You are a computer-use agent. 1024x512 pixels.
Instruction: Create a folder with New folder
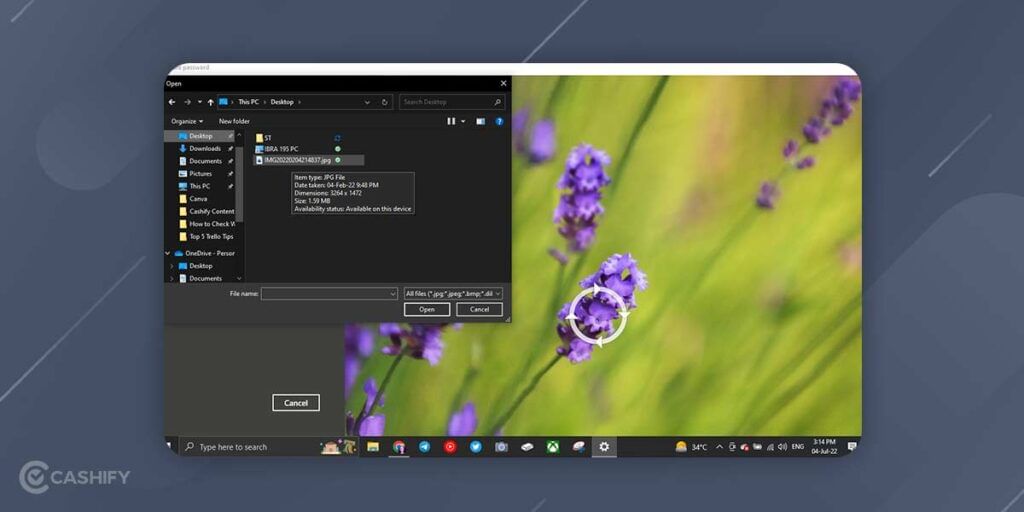point(234,121)
